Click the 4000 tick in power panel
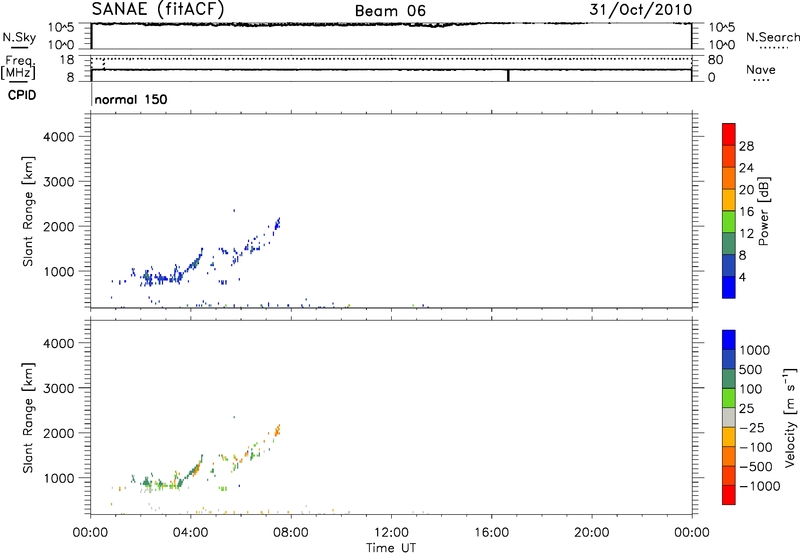The image size is (800, 554). [59, 137]
